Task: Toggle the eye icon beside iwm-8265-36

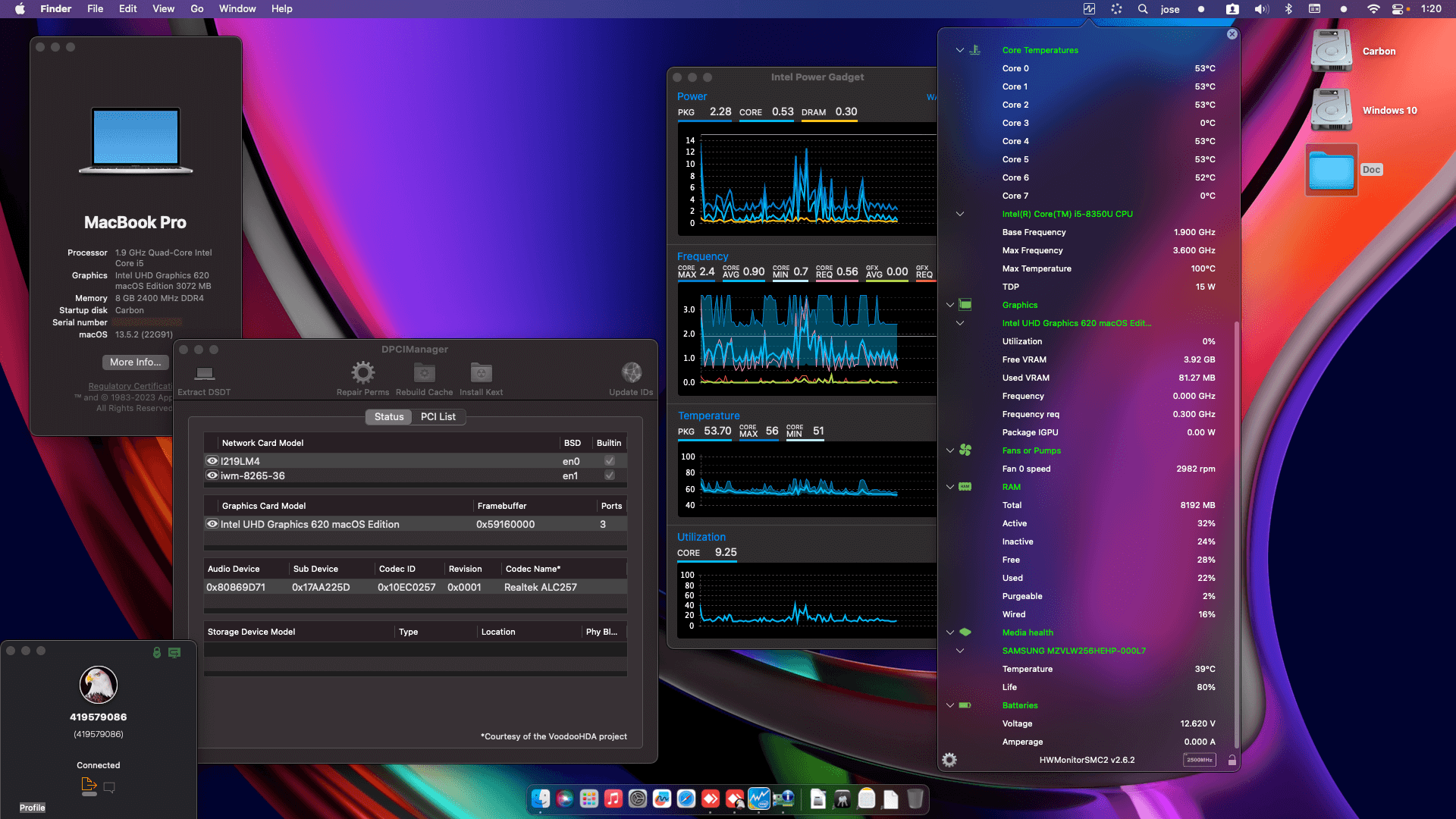Action: pos(212,475)
